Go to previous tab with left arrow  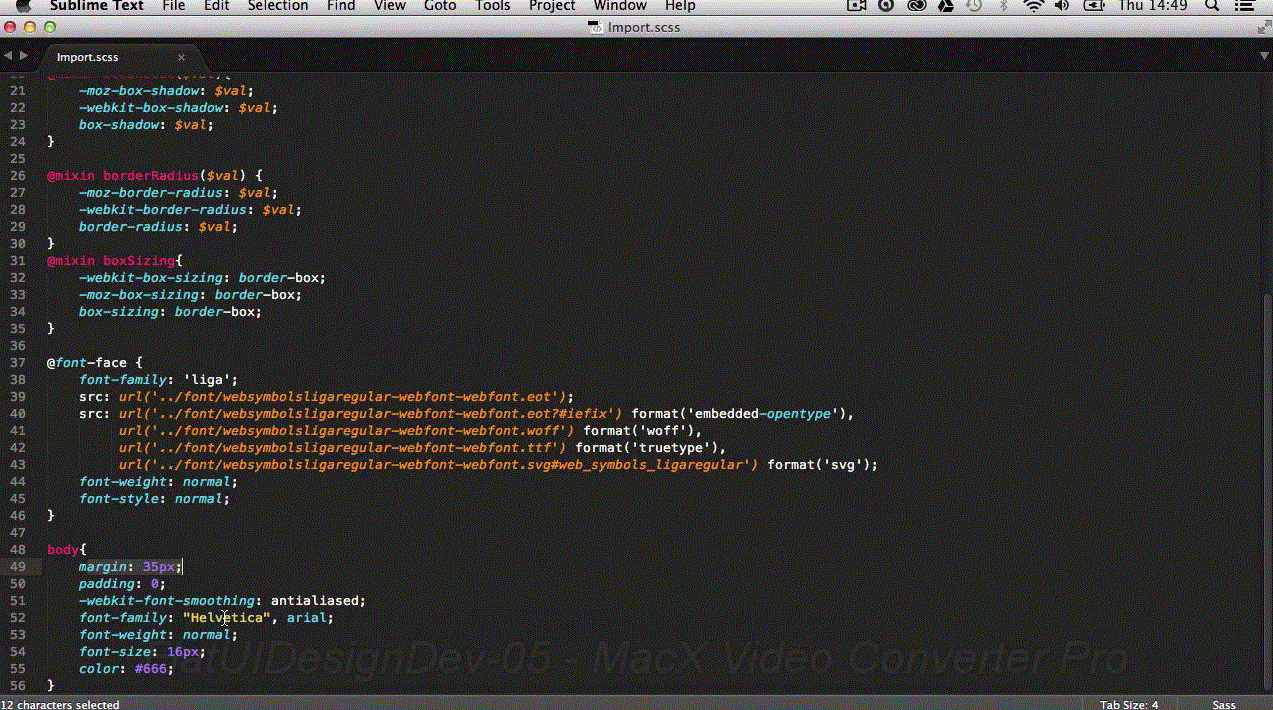[x=9, y=56]
